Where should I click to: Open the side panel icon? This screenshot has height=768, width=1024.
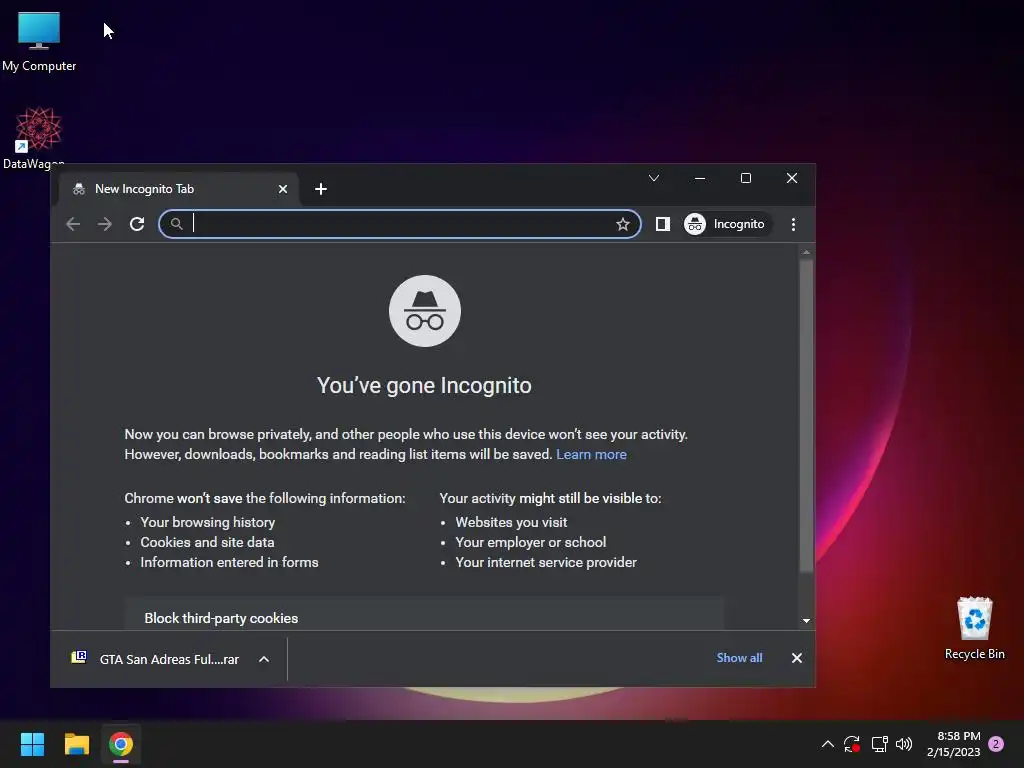[662, 224]
